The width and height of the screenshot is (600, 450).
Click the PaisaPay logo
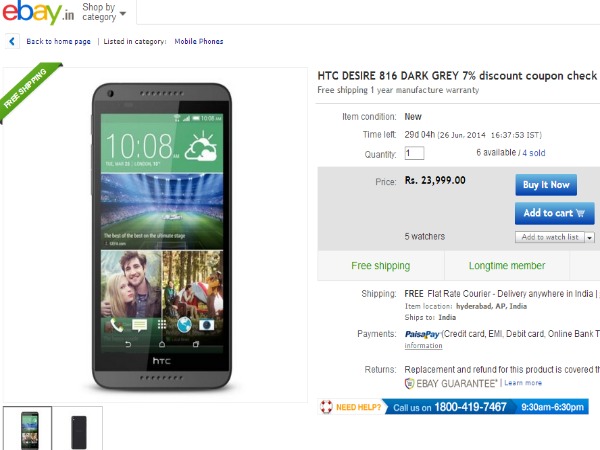coord(422,334)
